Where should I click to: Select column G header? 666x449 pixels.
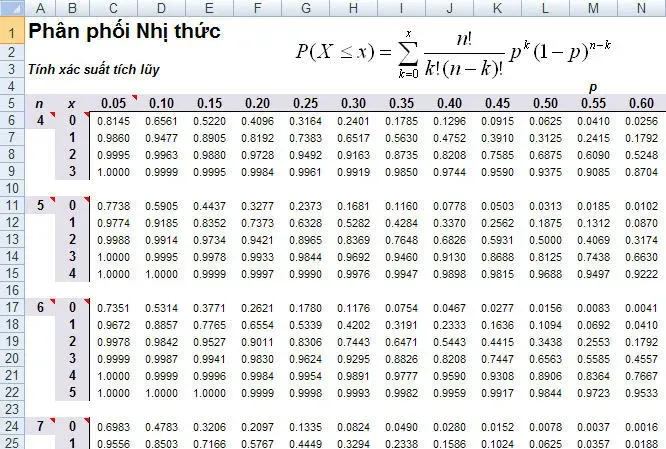pos(304,8)
